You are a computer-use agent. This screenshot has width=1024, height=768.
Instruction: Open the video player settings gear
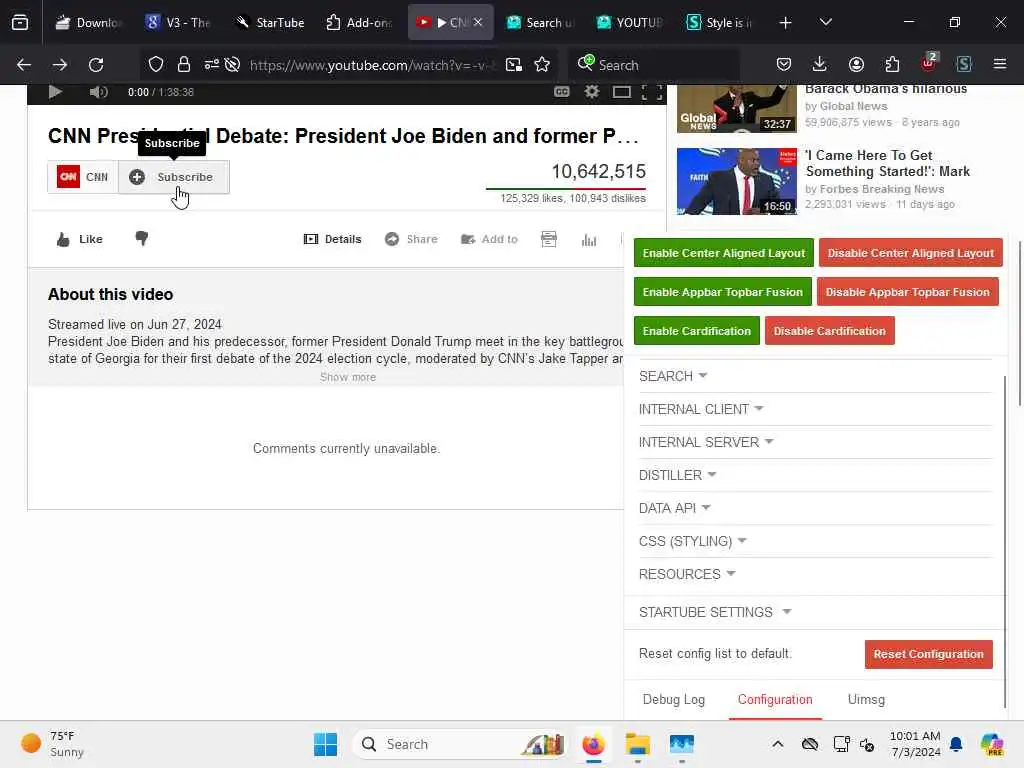tap(592, 92)
